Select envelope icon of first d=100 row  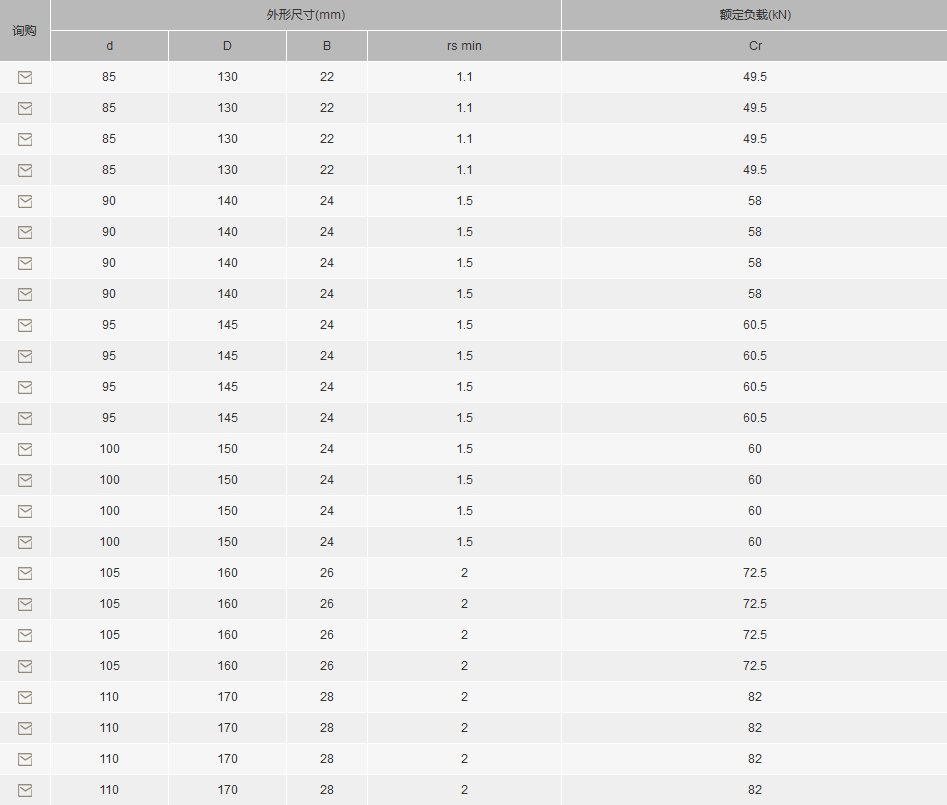coord(25,449)
